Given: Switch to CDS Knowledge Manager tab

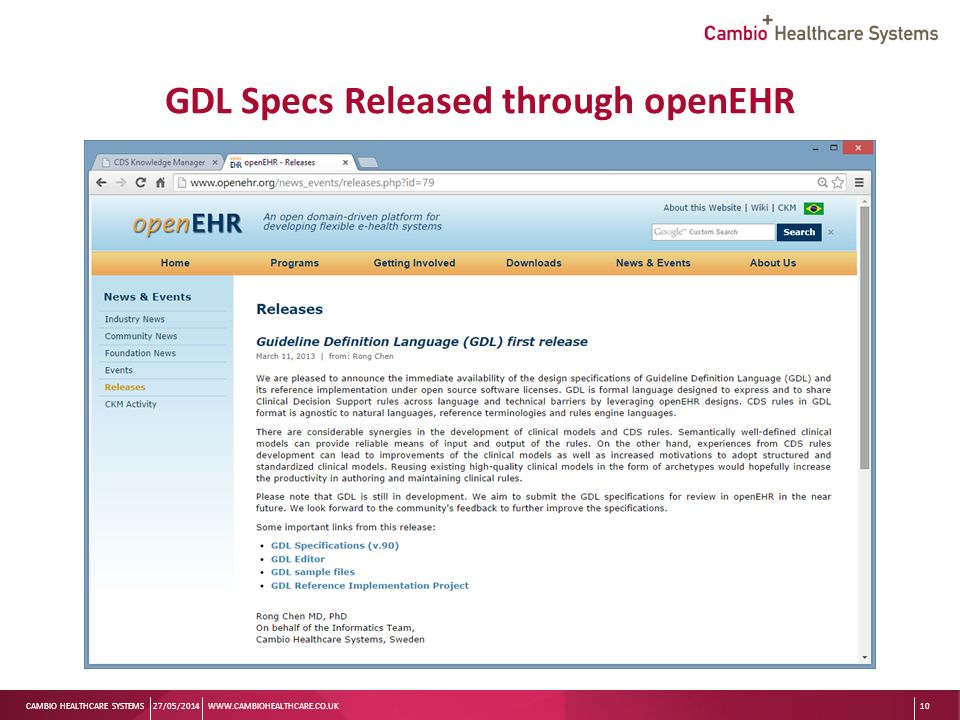Looking at the screenshot, I should 159,162.
